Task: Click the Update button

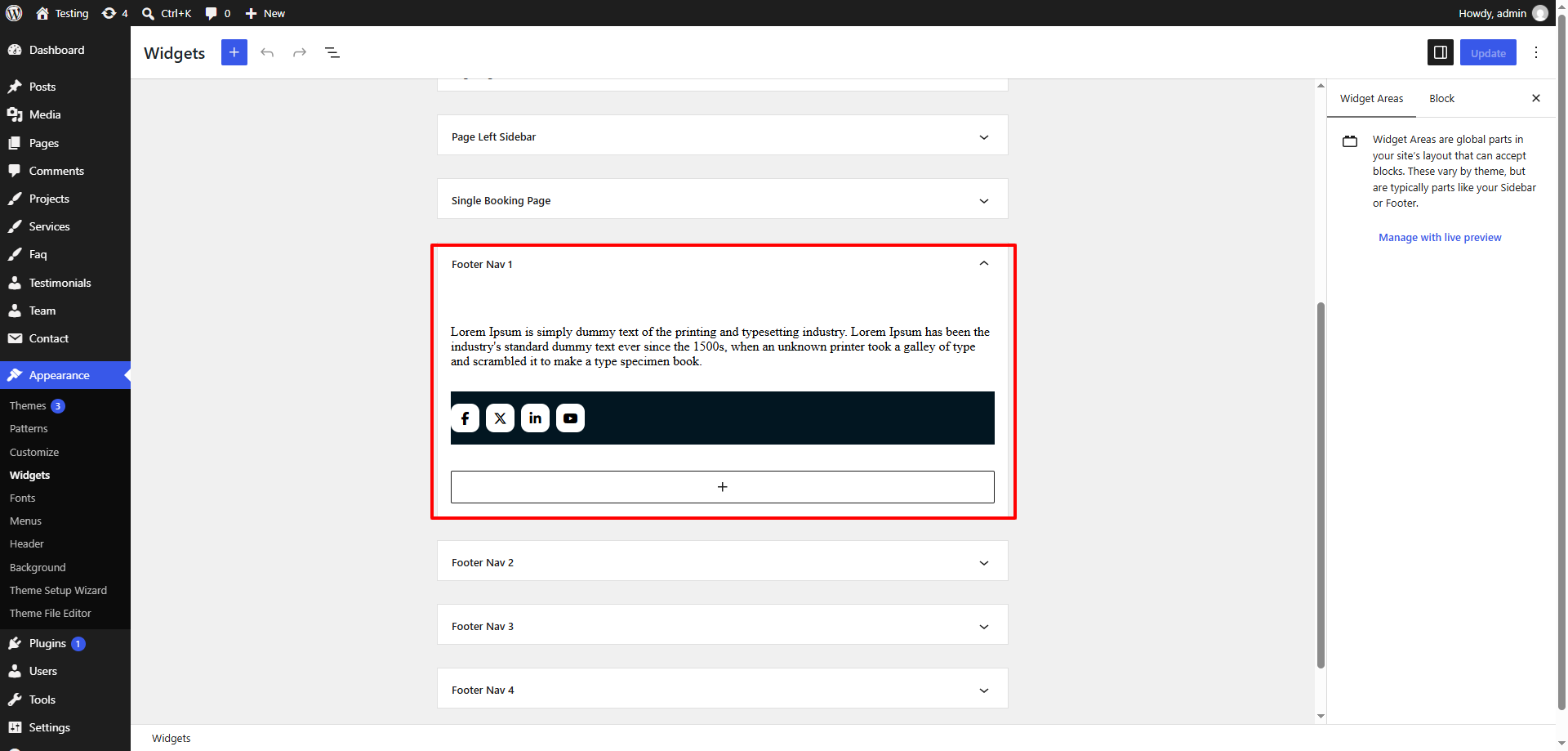Action: point(1488,52)
